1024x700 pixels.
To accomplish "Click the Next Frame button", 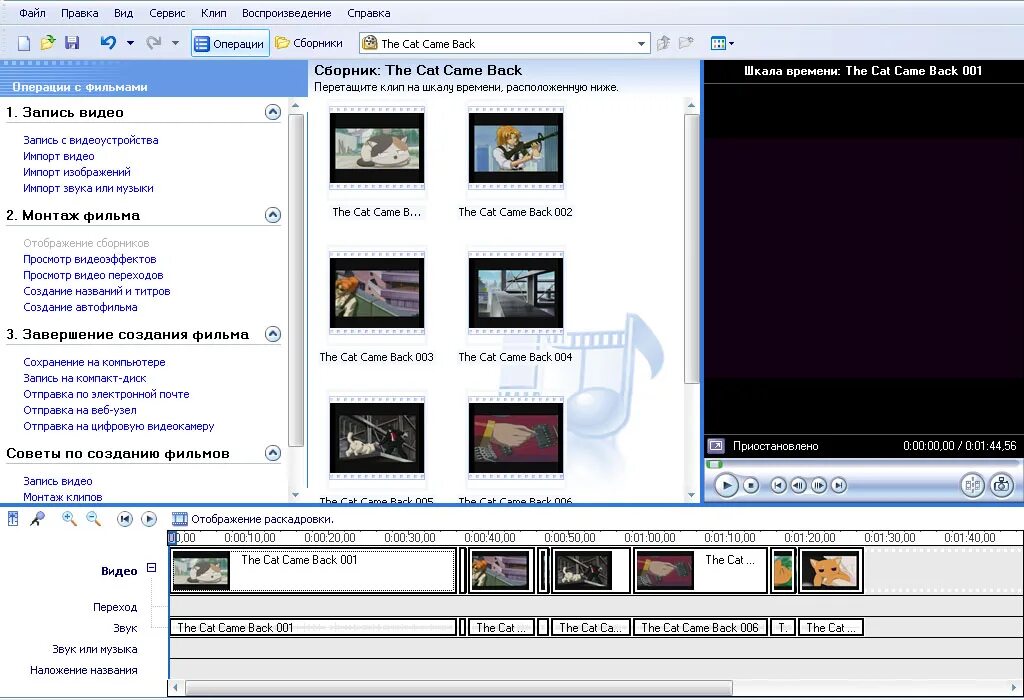I will 819,485.
